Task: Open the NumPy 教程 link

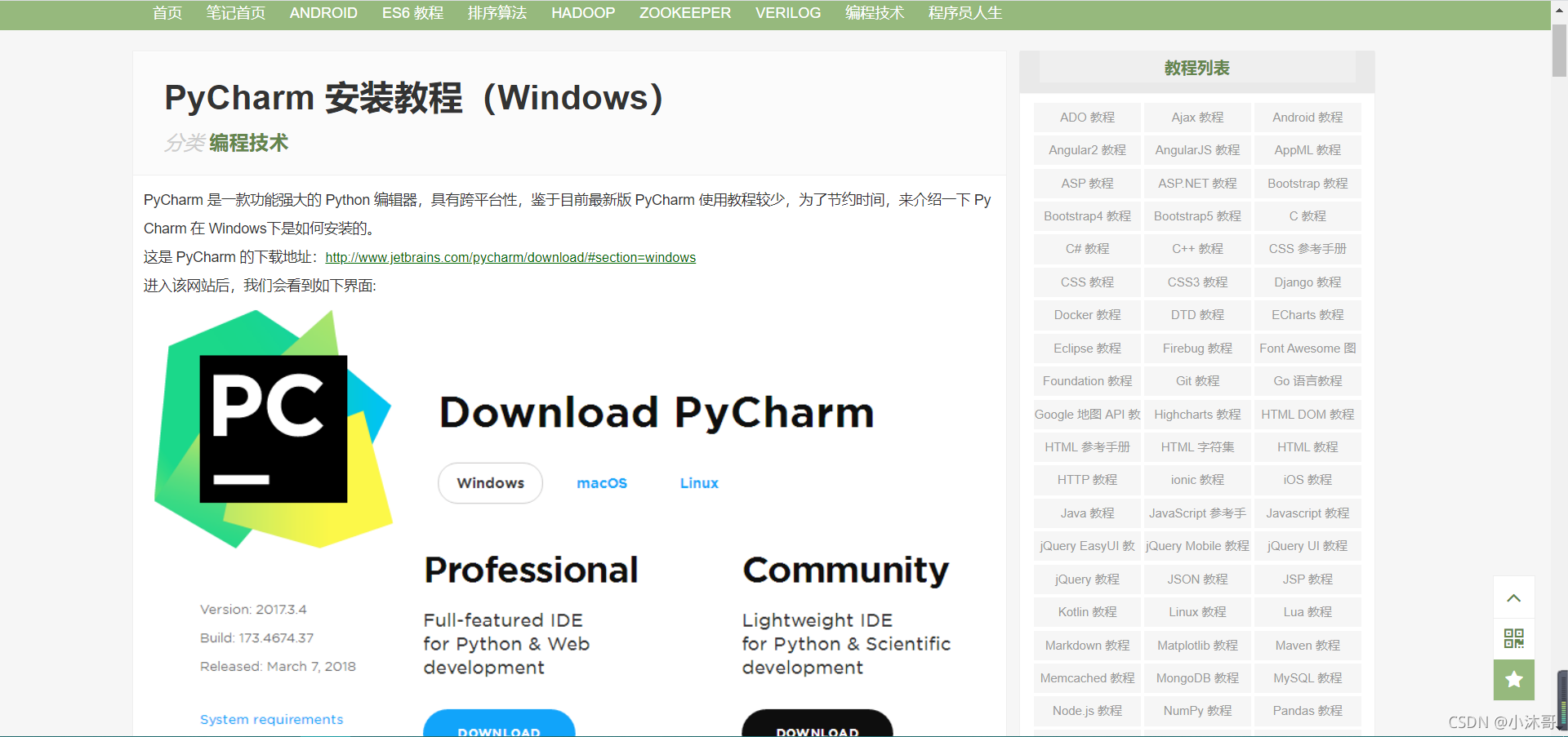Action: 1197,711
